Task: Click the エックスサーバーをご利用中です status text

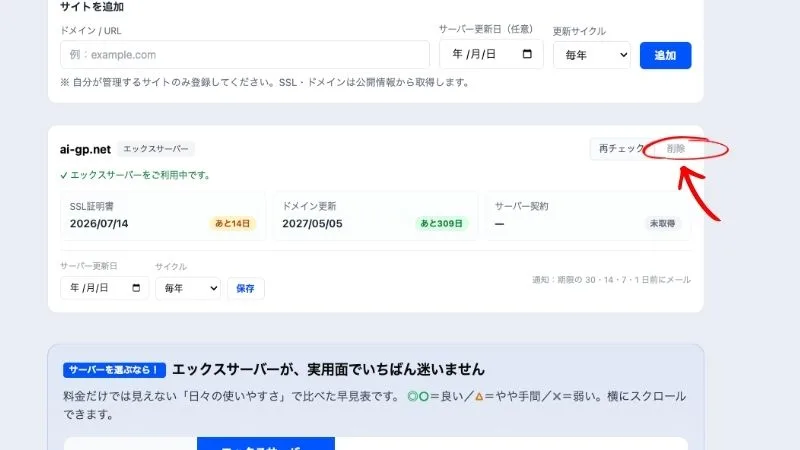Action: (136, 175)
